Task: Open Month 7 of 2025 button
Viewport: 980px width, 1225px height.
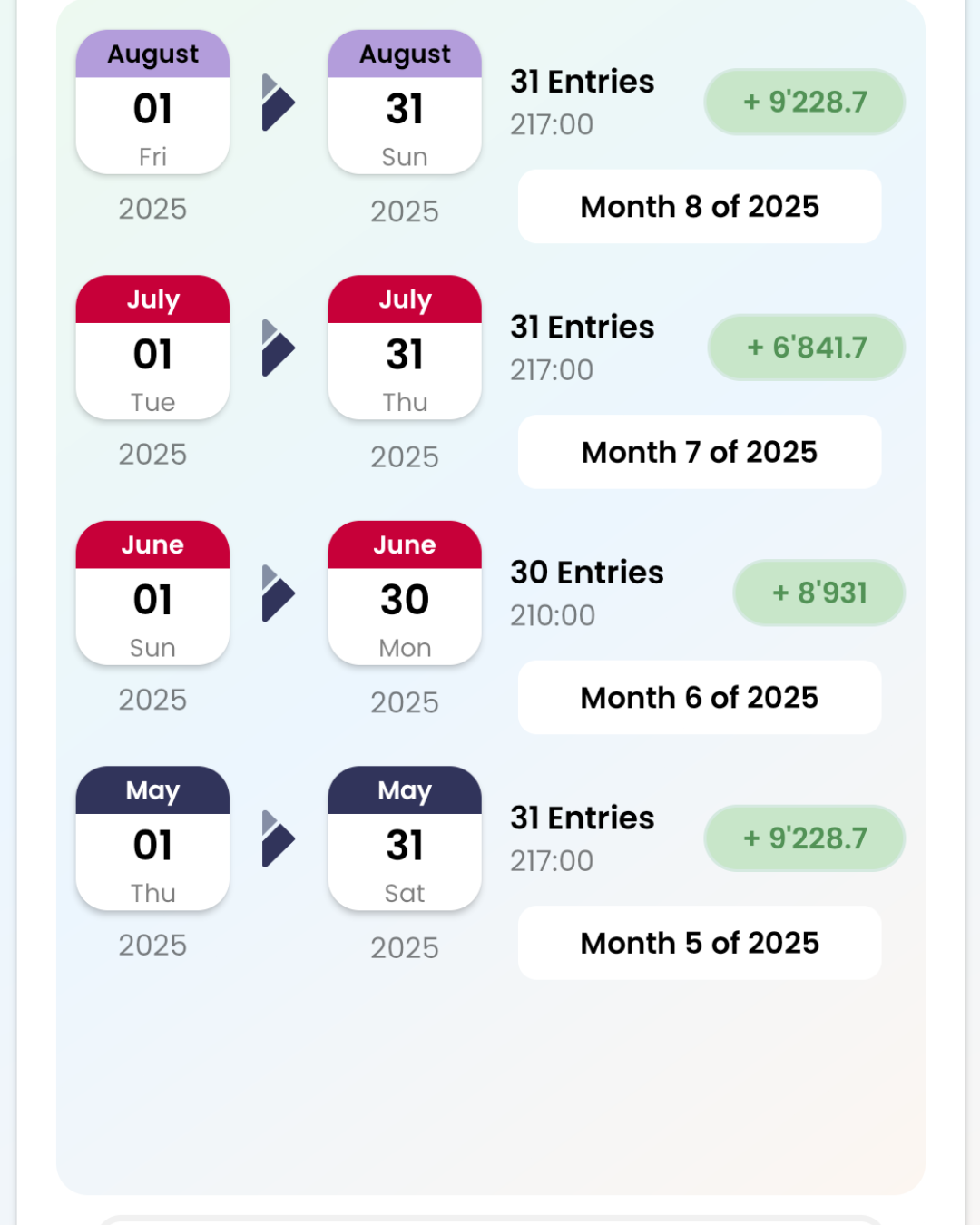Action: pos(700,452)
